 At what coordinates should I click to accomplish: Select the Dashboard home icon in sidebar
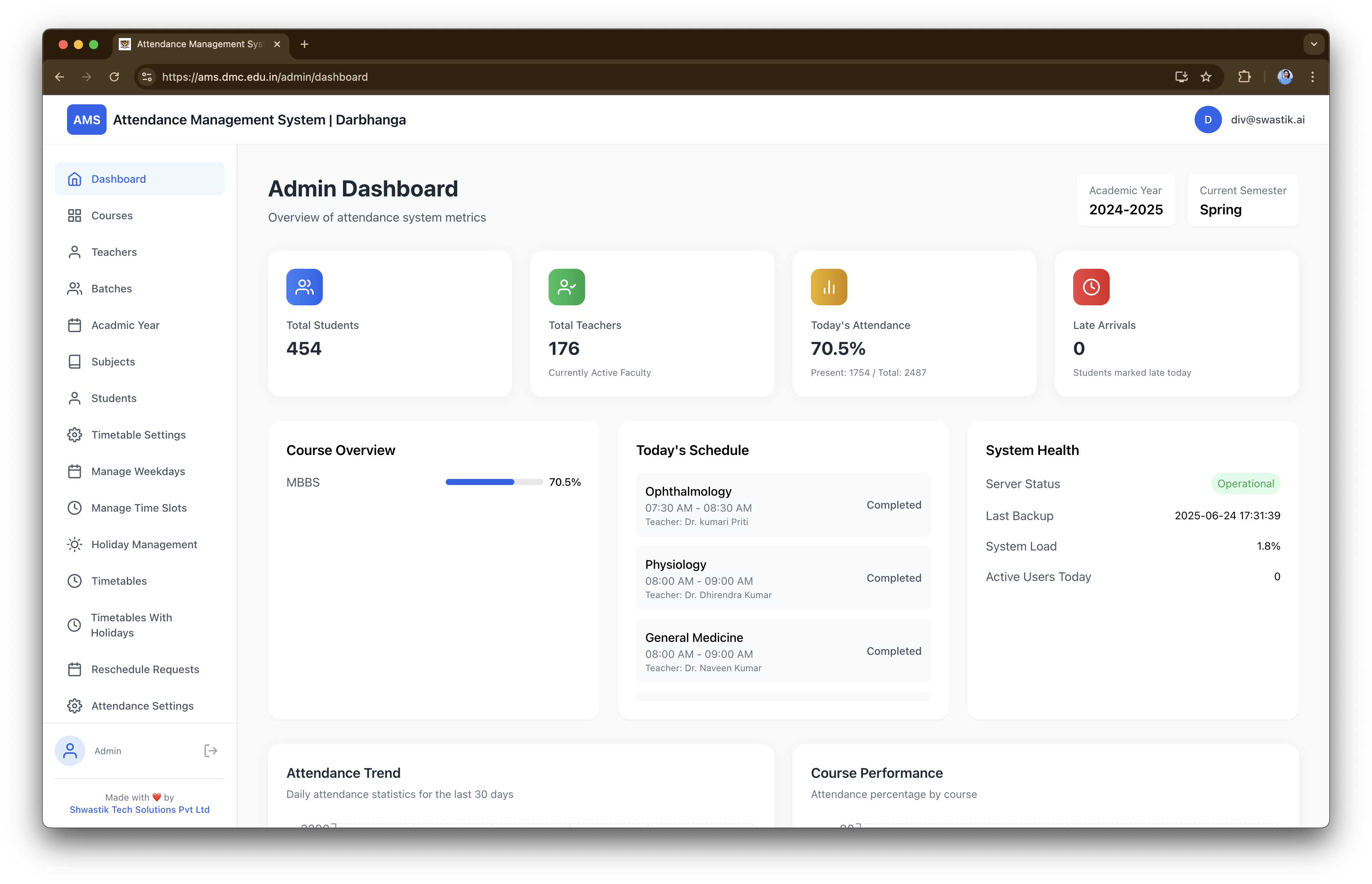click(75, 179)
